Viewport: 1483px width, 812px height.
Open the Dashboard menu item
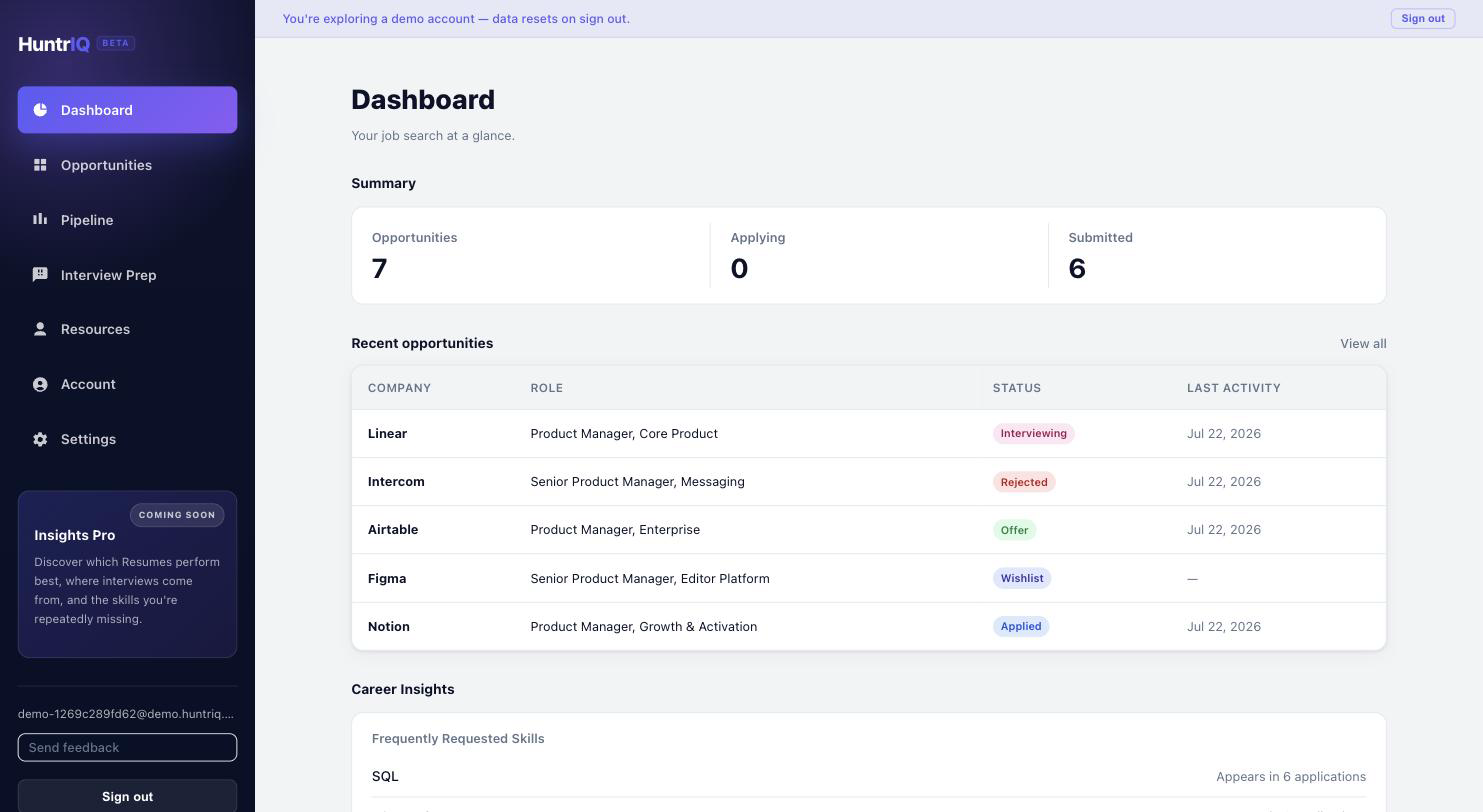127,110
